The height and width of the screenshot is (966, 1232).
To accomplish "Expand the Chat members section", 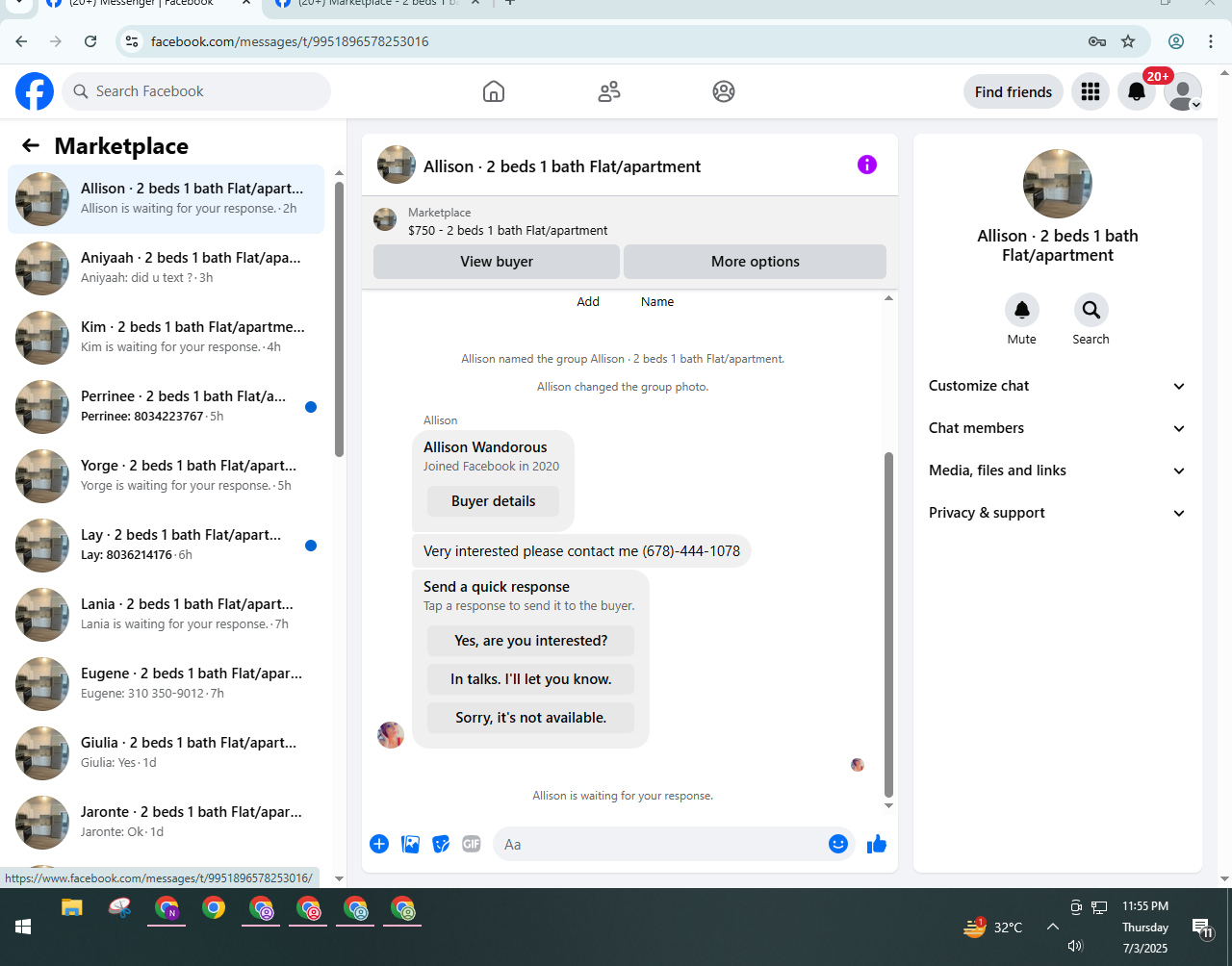I will [x=1057, y=428].
